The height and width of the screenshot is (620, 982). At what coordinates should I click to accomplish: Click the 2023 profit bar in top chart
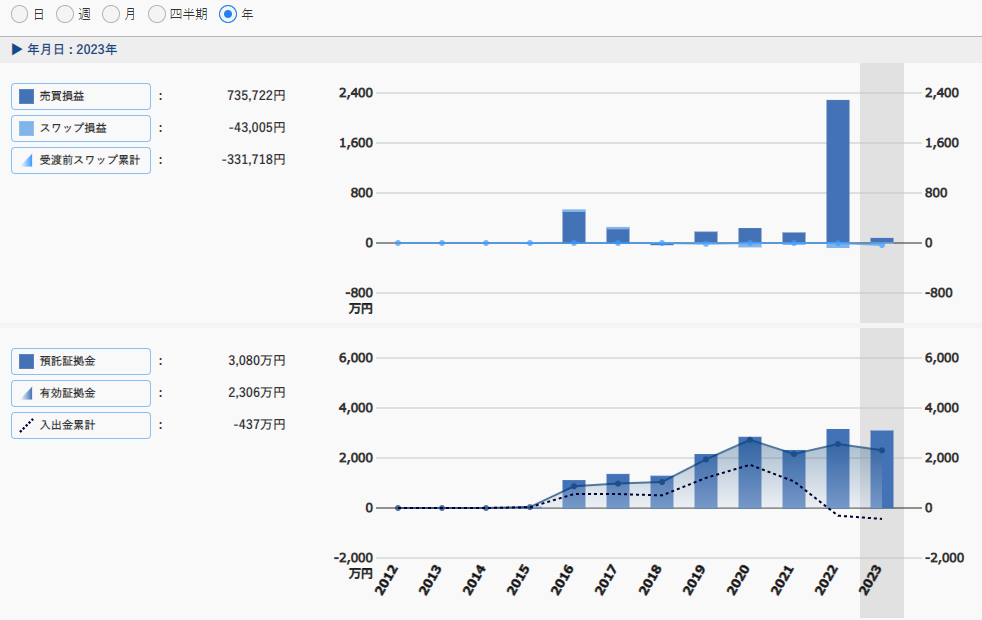point(882,240)
